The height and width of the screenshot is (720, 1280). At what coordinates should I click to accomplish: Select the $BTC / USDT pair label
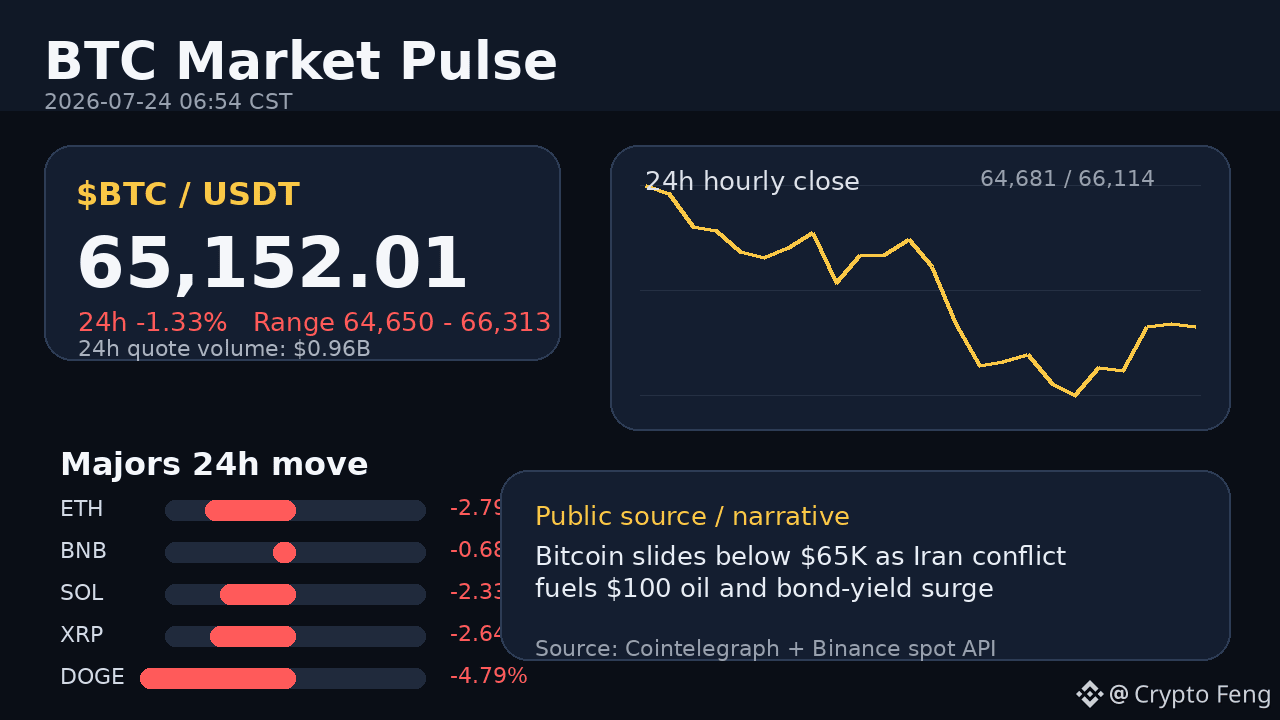[x=188, y=194]
